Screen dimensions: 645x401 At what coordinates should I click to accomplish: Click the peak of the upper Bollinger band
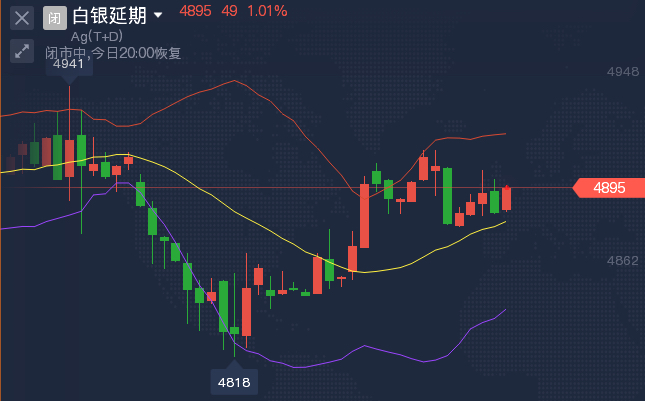tap(234, 81)
